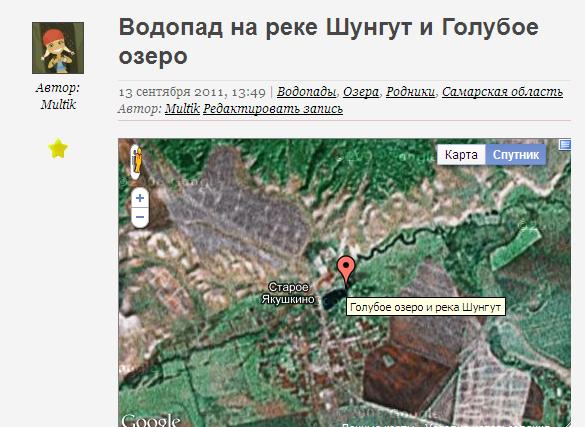Zoom out with the map minus button
585x427 pixels.
pos(140,217)
